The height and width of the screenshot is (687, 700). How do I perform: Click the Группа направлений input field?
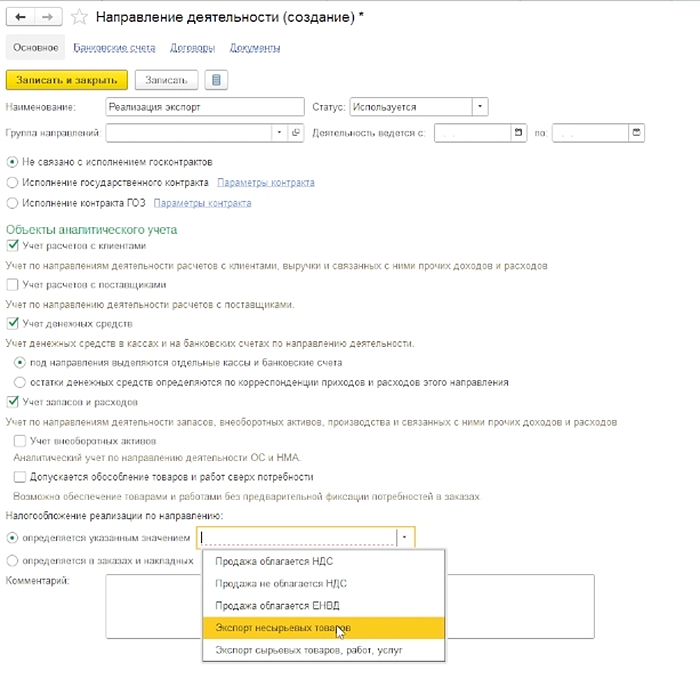(x=189, y=133)
